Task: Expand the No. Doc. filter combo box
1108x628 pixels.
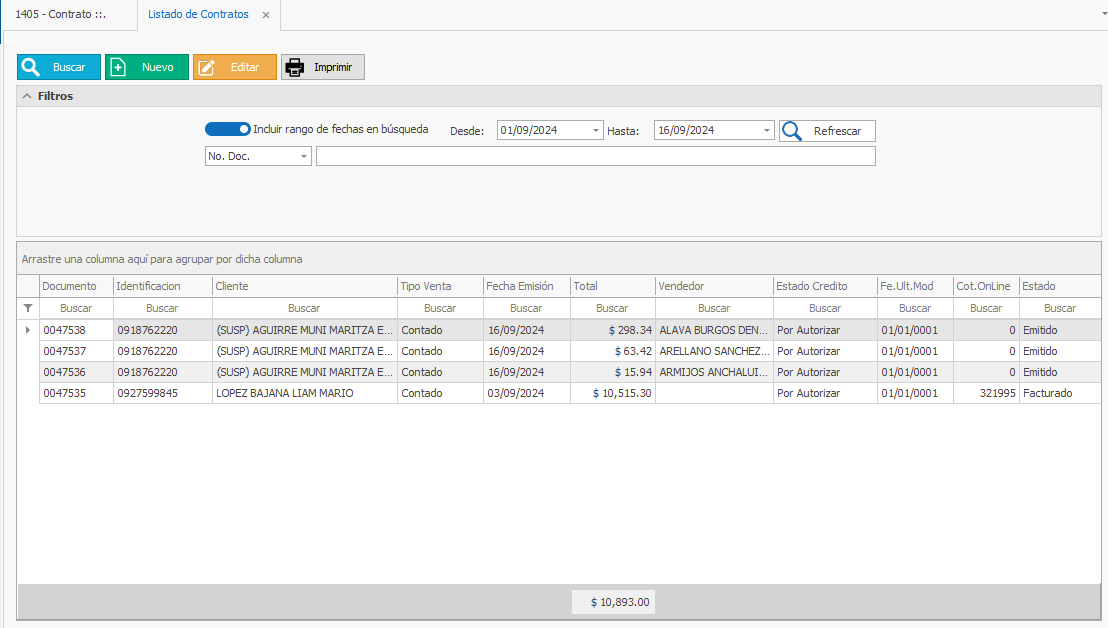Action: [304, 156]
